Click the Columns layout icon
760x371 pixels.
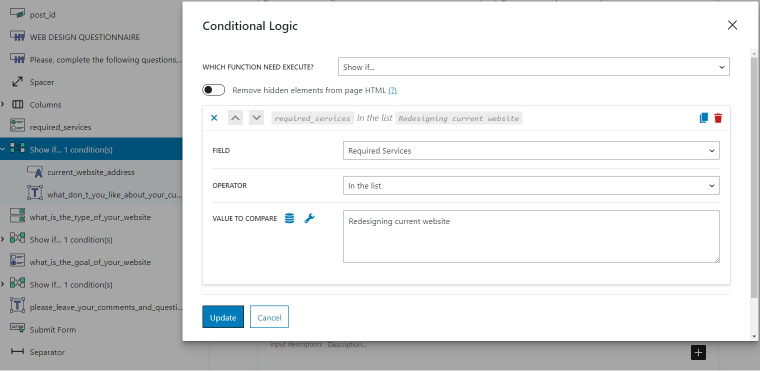pos(17,104)
